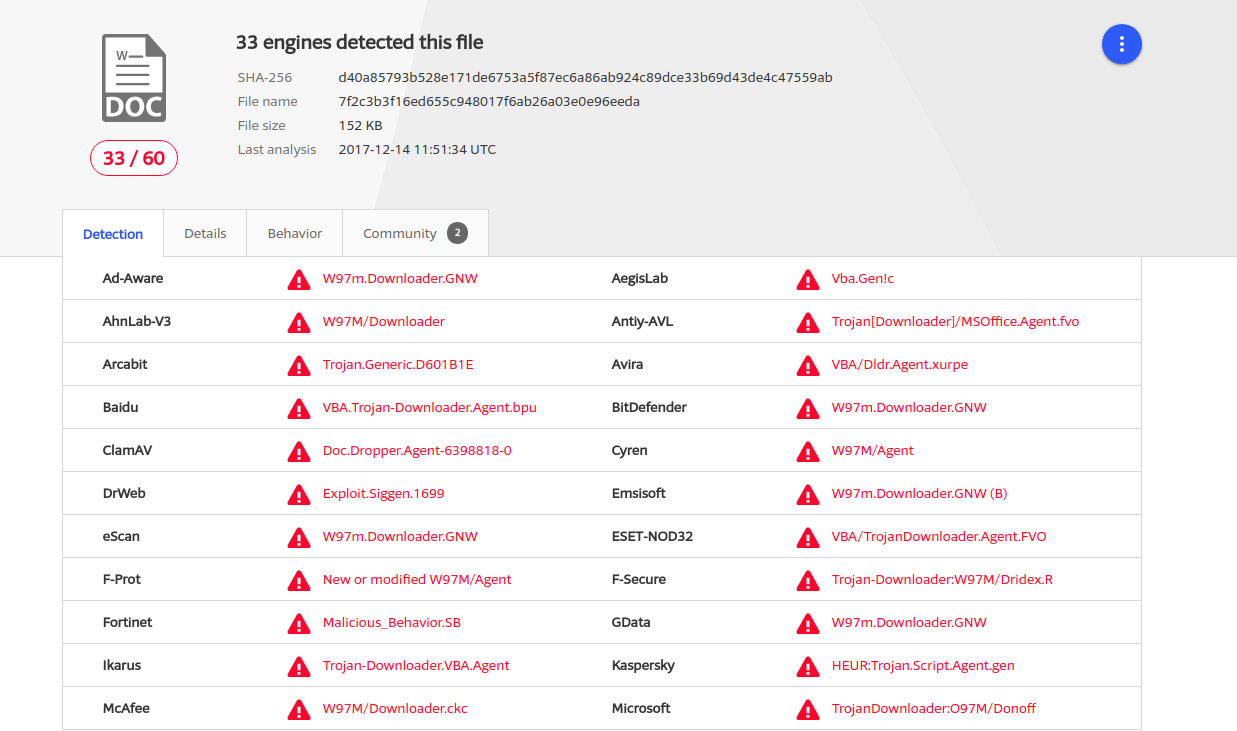Open the blue three-dot more options button

1122,44
